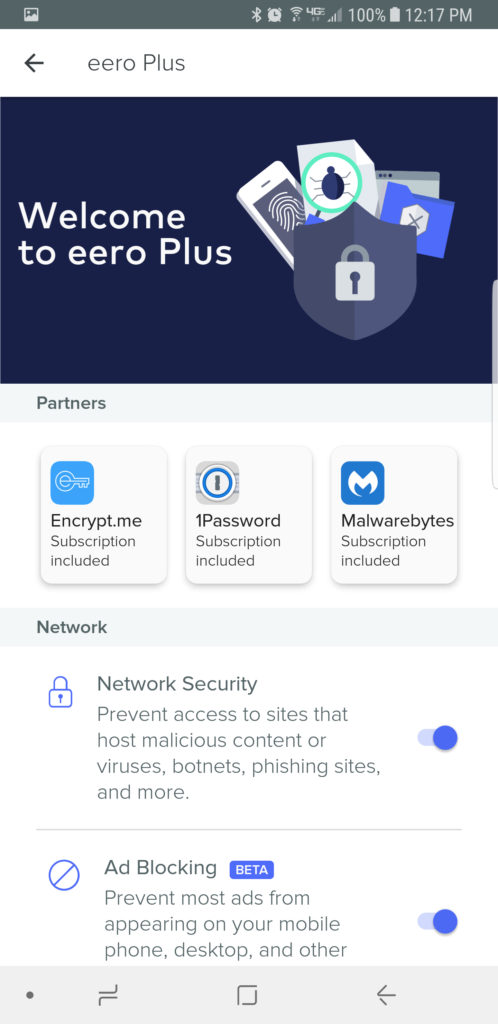Tap the shield lock illustration in banner
The height and width of the screenshot is (1024, 498).
point(355,271)
